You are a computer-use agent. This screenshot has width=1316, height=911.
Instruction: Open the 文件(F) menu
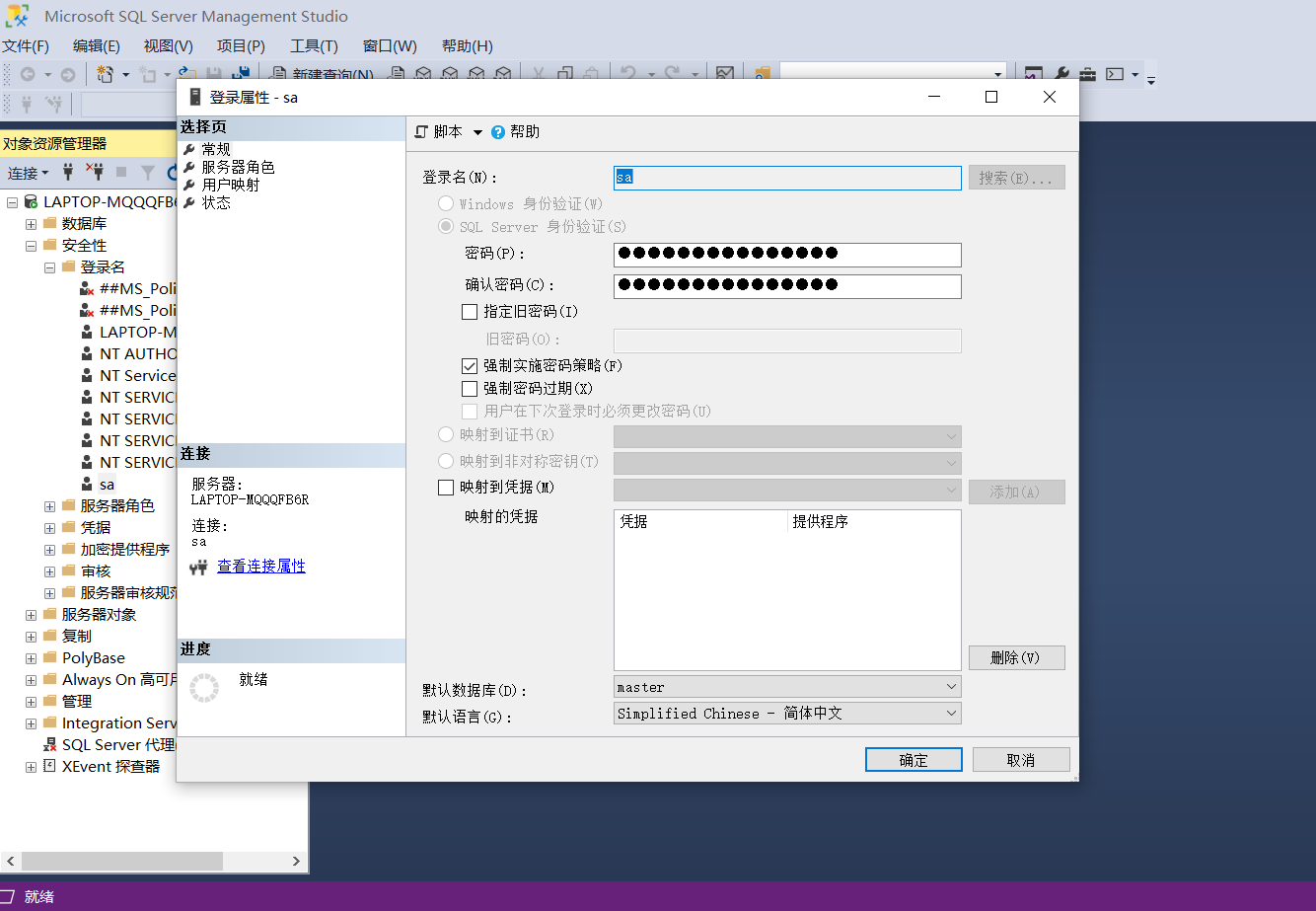click(26, 45)
